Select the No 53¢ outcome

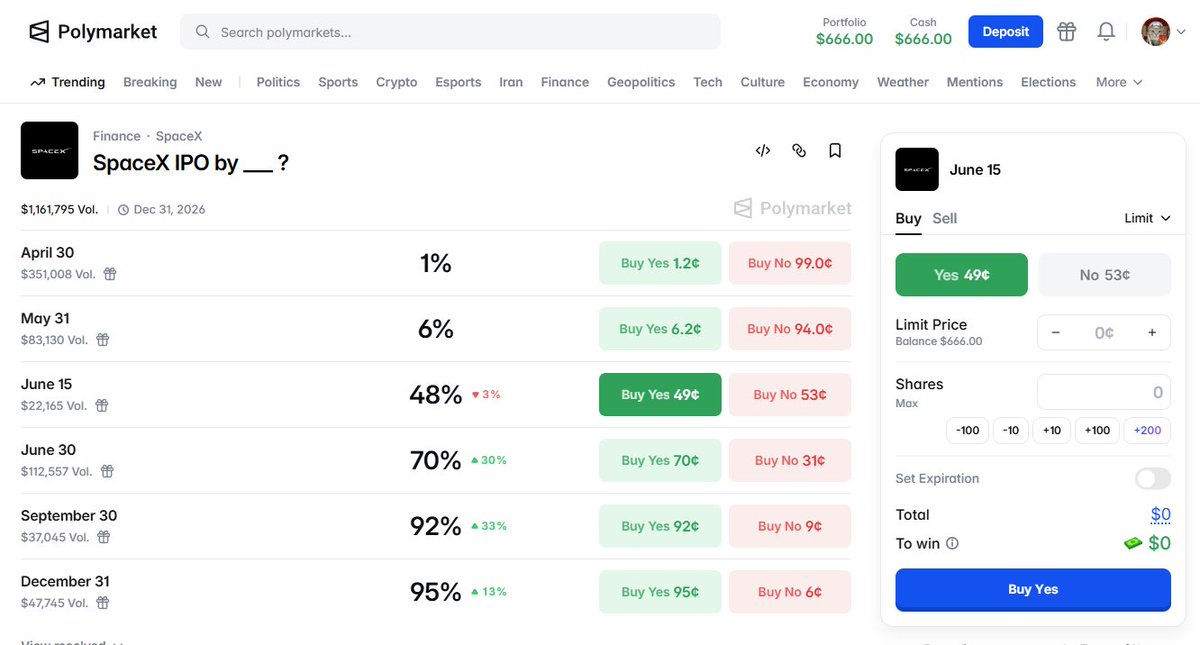(x=1105, y=275)
